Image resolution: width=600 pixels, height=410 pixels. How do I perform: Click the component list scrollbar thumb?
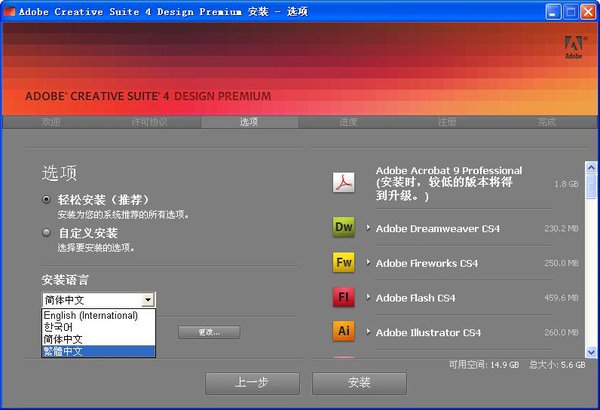(x=591, y=186)
